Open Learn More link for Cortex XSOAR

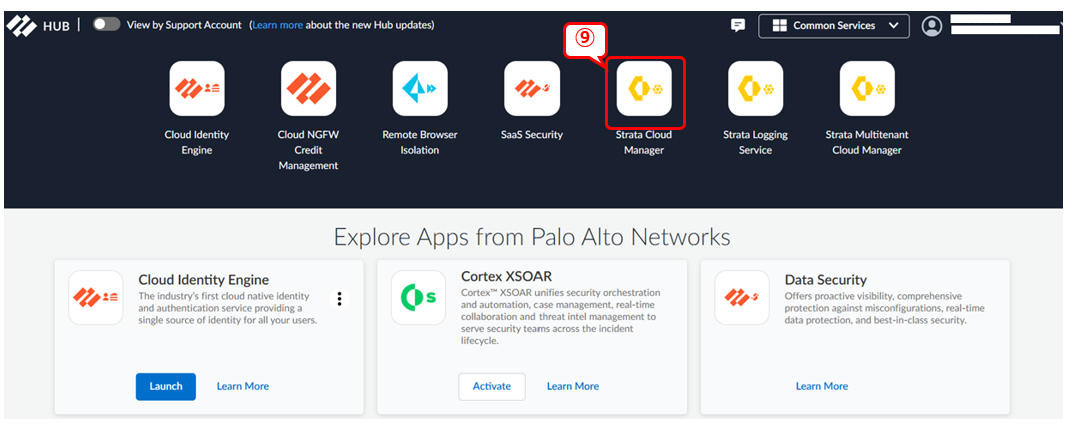[x=572, y=386]
